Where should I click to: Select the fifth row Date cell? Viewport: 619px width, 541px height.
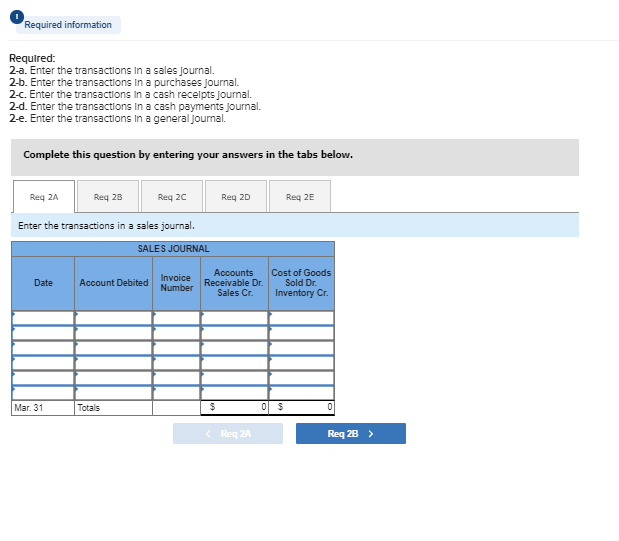pos(43,378)
